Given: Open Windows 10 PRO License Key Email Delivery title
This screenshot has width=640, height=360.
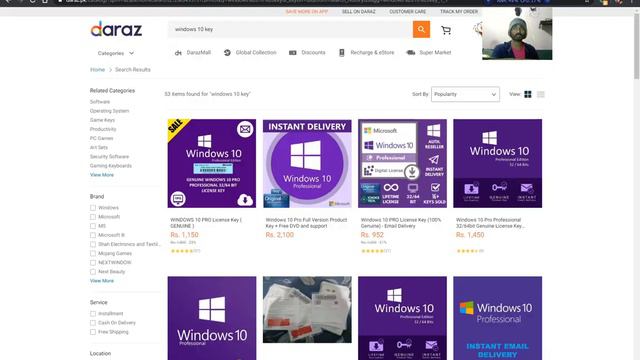Looking at the screenshot, I should 401,223.
